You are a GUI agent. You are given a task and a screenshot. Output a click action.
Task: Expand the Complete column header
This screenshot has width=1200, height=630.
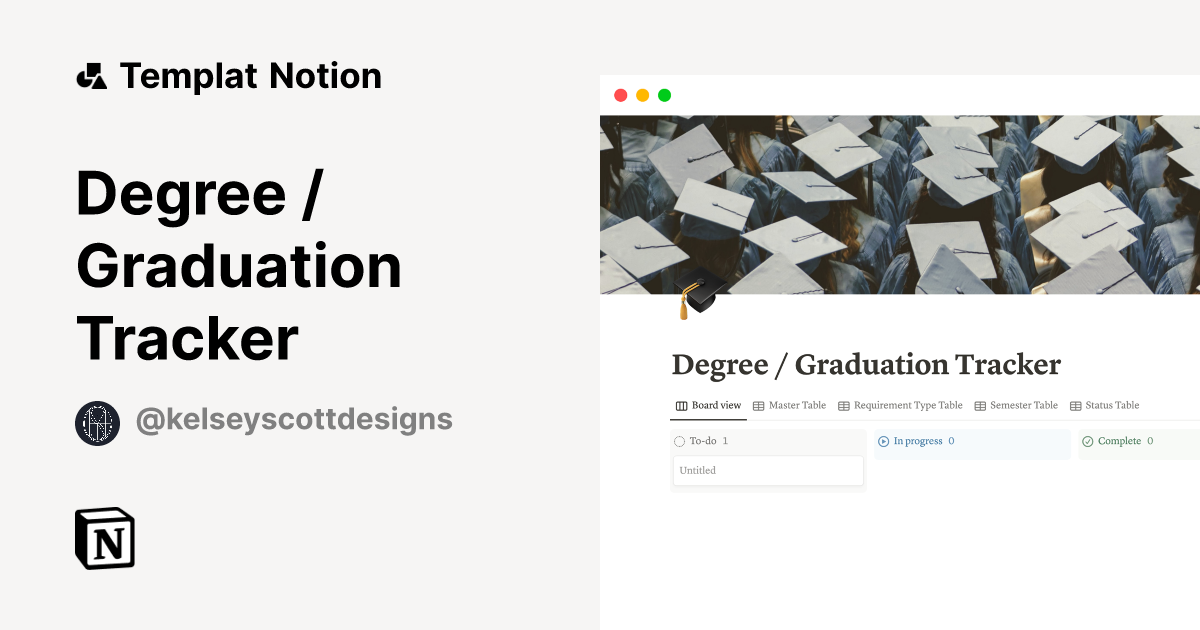click(x=1118, y=441)
